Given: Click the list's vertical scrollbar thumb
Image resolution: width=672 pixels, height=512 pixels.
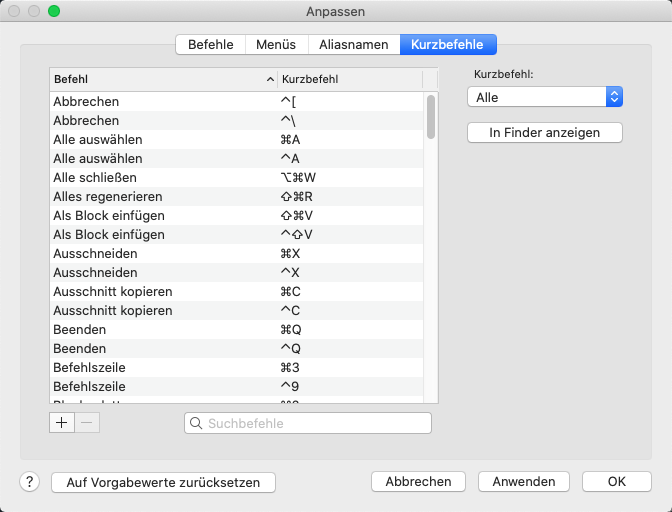Looking at the screenshot, I should coord(431,116).
